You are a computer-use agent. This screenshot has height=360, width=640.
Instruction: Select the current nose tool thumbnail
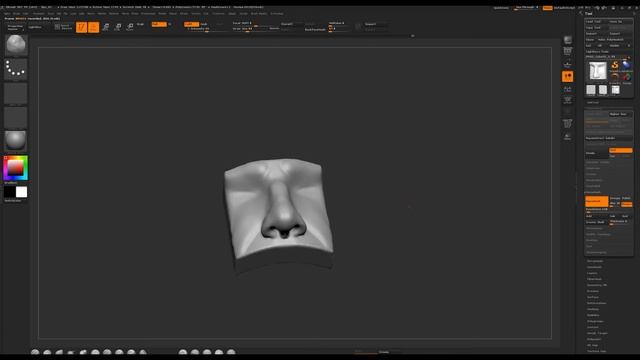point(598,71)
